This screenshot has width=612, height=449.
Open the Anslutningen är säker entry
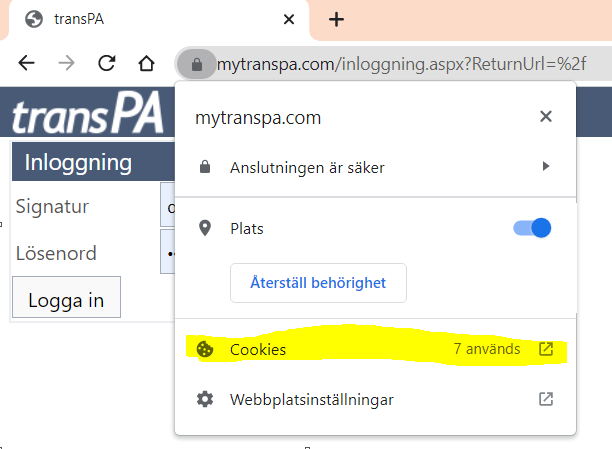pos(375,167)
